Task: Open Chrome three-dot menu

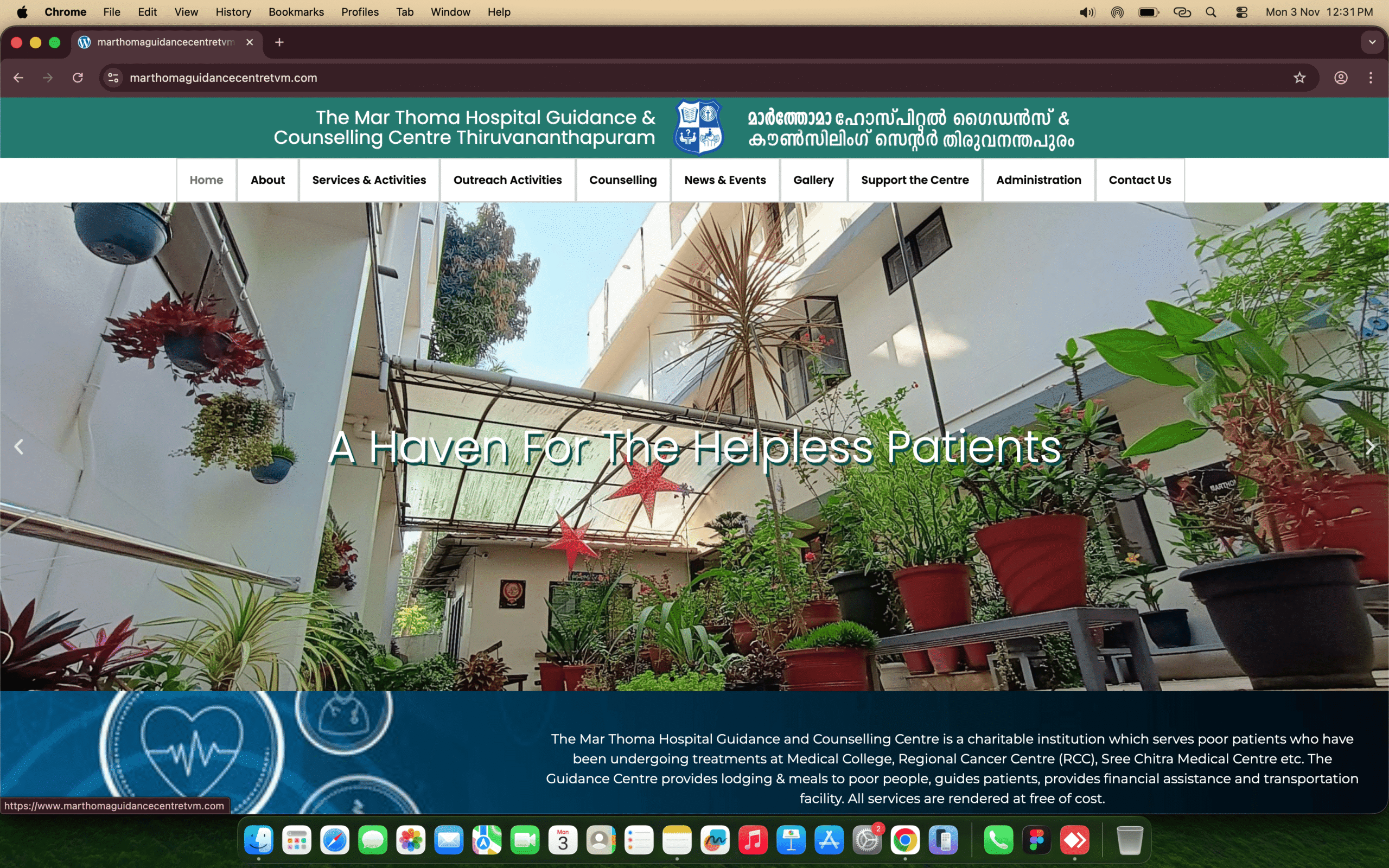Action: [x=1371, y=78]
